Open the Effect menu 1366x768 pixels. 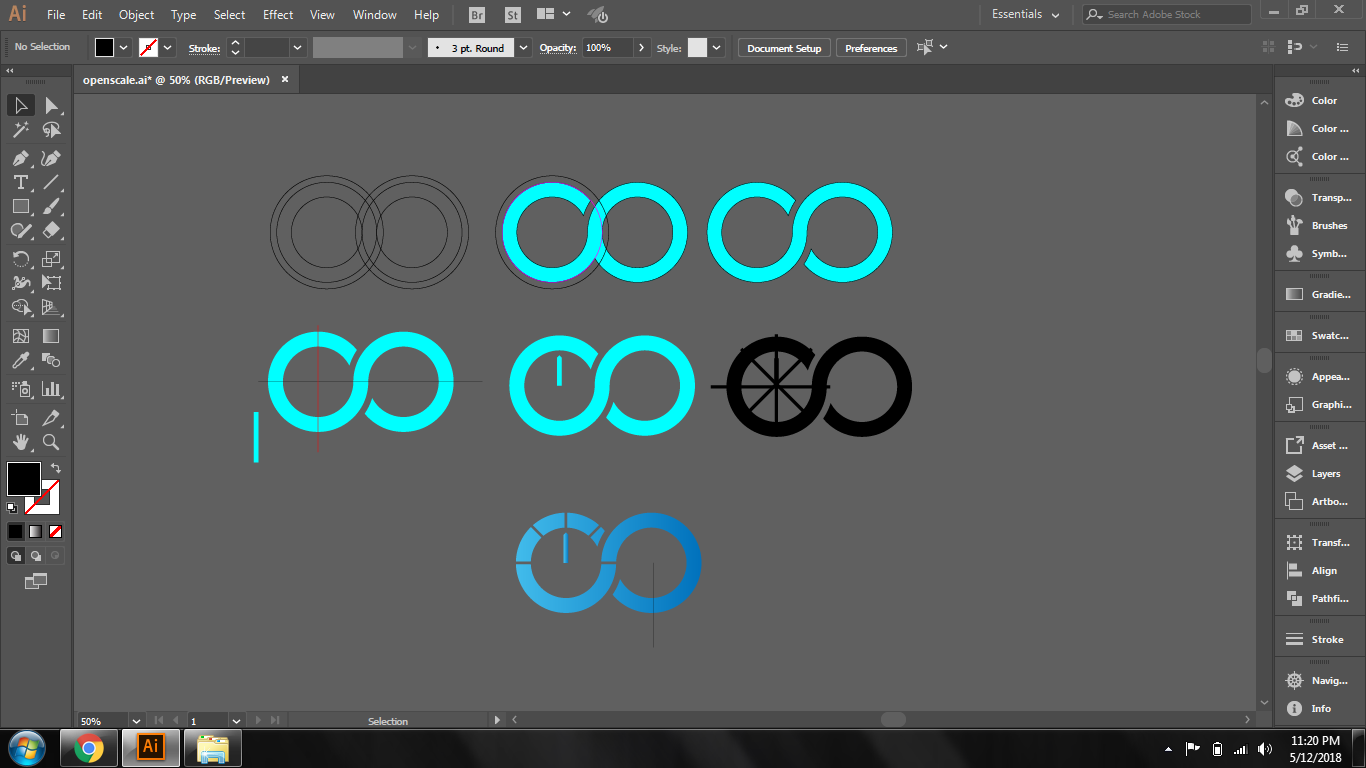pos(278,15)
